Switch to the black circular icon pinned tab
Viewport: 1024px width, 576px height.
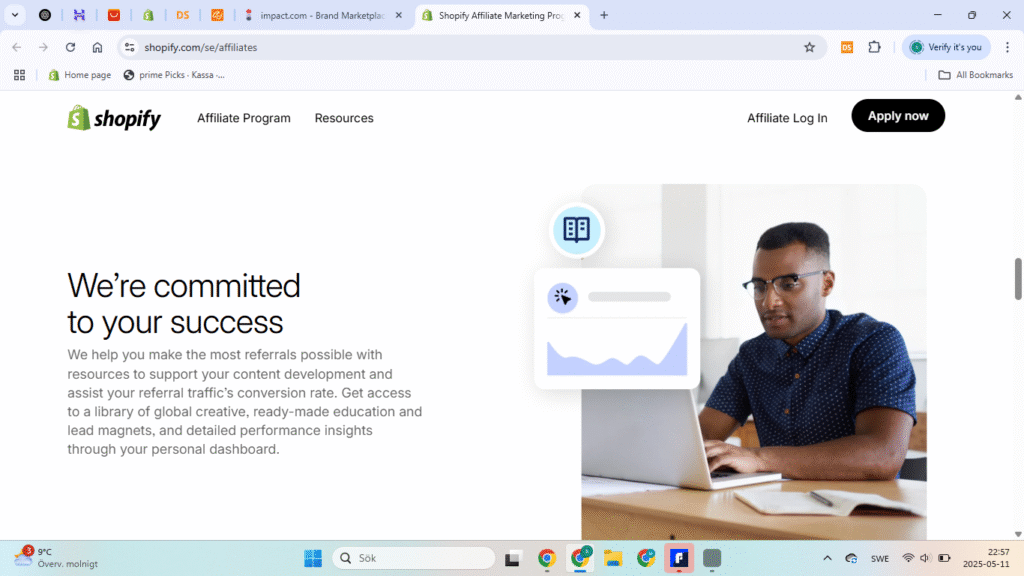pyautogui.click(x=45, y=15)
